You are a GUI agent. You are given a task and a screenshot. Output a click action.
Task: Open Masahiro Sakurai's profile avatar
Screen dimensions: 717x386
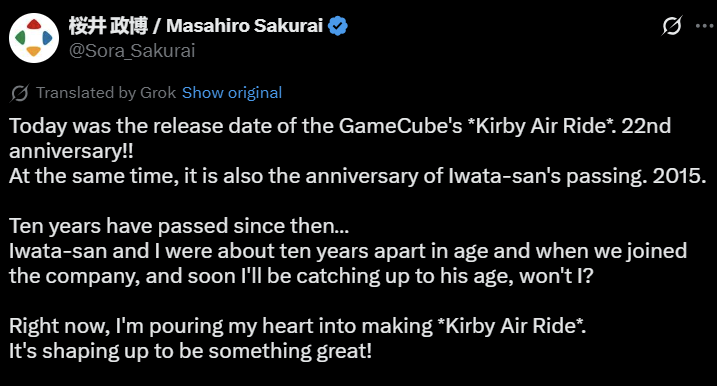34,38
